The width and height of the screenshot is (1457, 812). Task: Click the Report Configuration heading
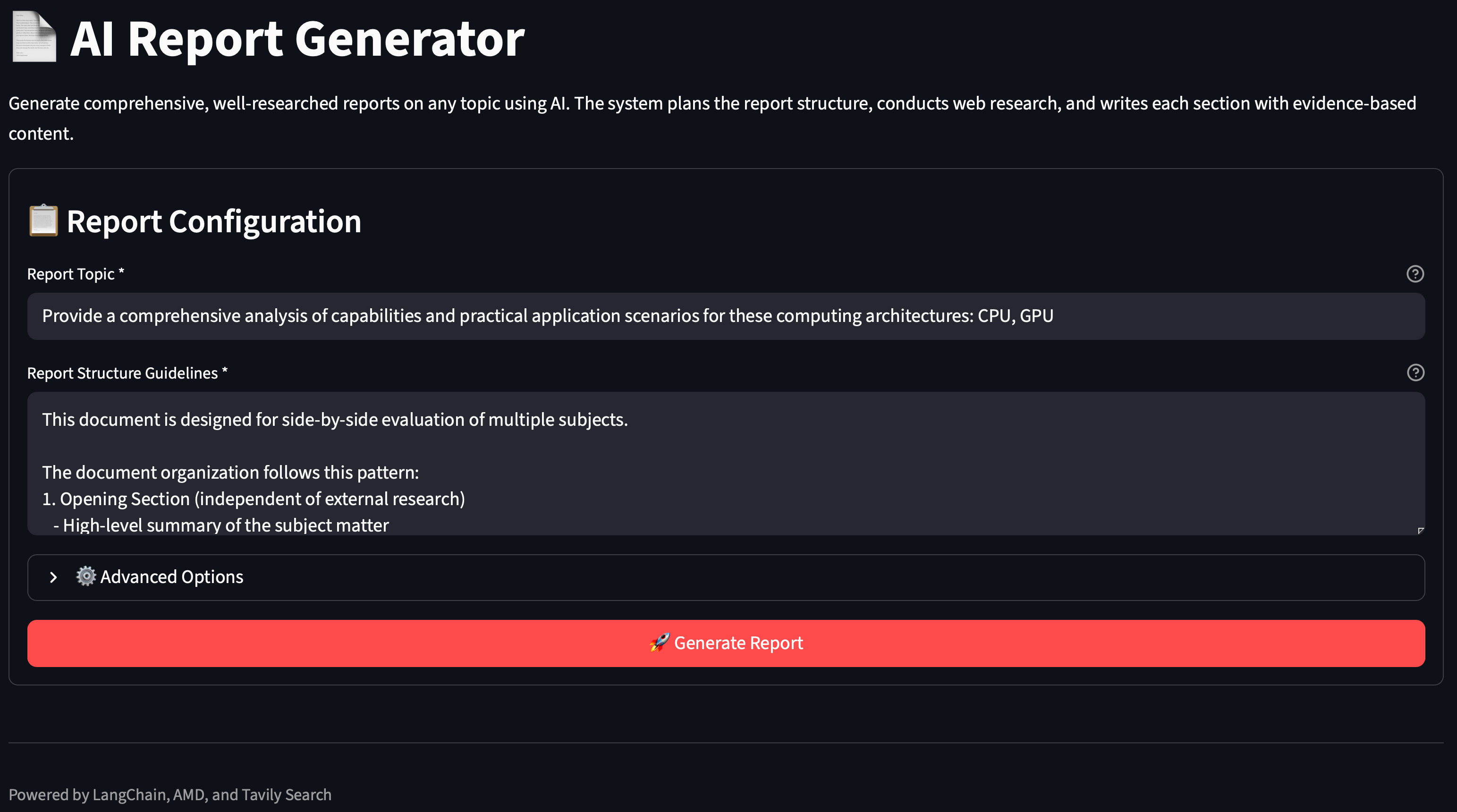[214, 221]
